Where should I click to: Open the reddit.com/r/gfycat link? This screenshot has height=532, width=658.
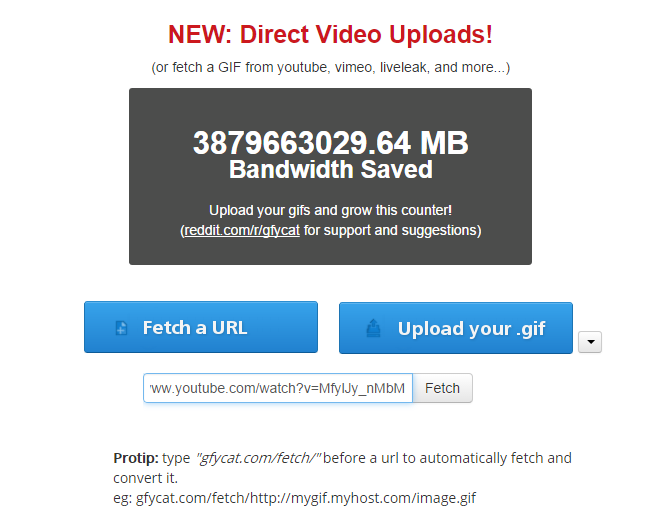pos(242,230)
